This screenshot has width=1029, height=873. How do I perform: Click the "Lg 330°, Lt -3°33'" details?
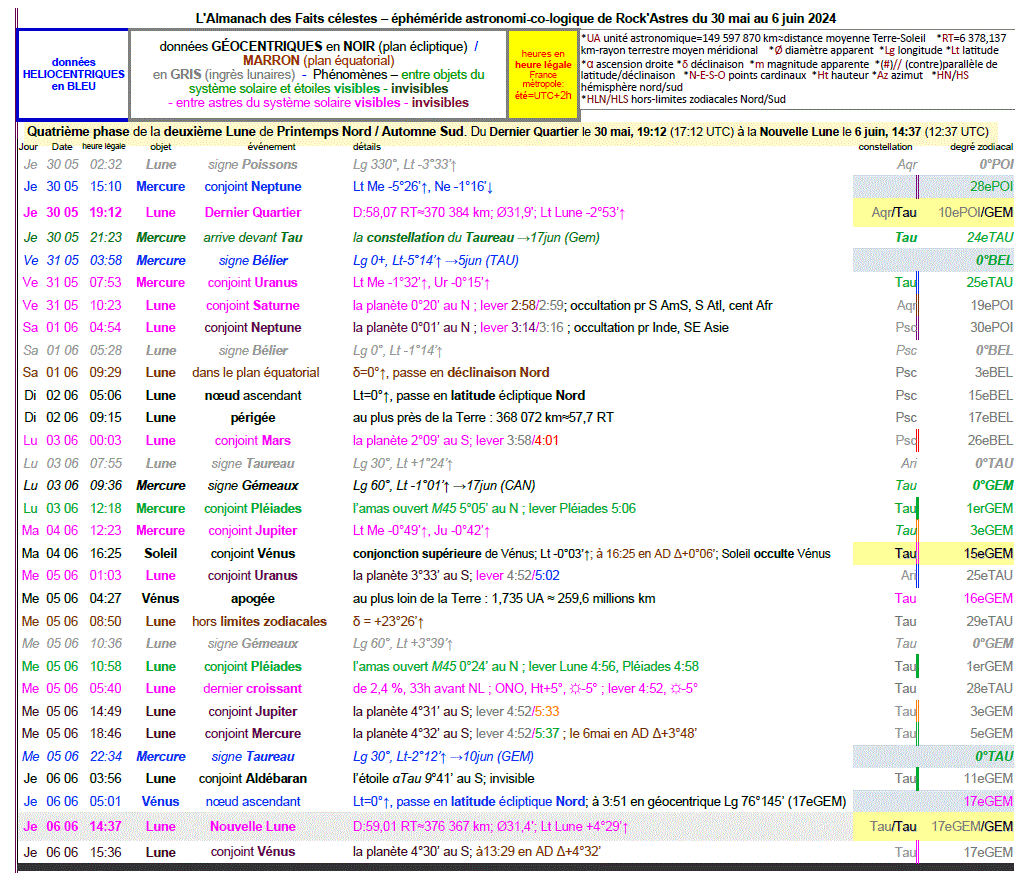404,164
